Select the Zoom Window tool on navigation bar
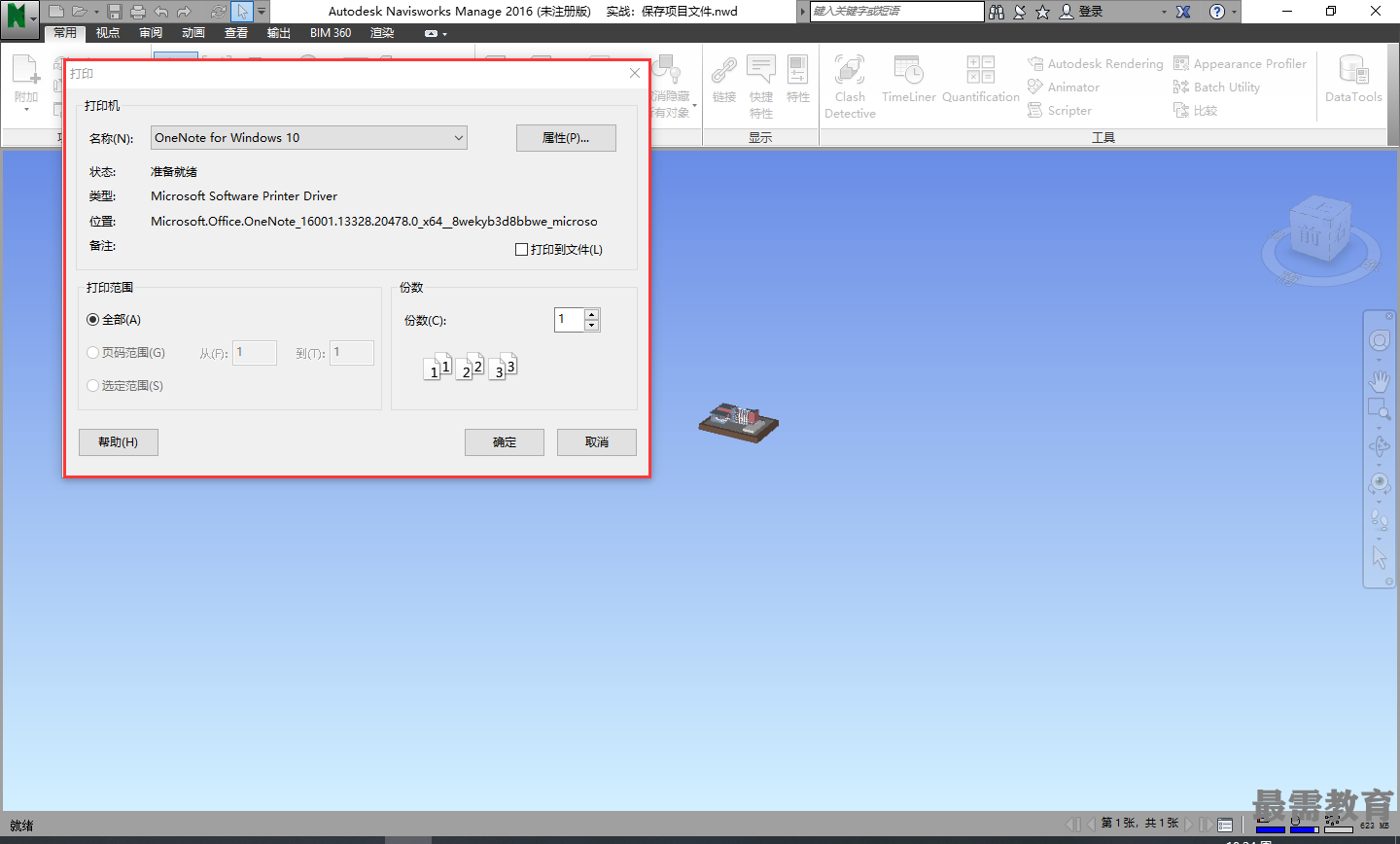 point(1380,409)
